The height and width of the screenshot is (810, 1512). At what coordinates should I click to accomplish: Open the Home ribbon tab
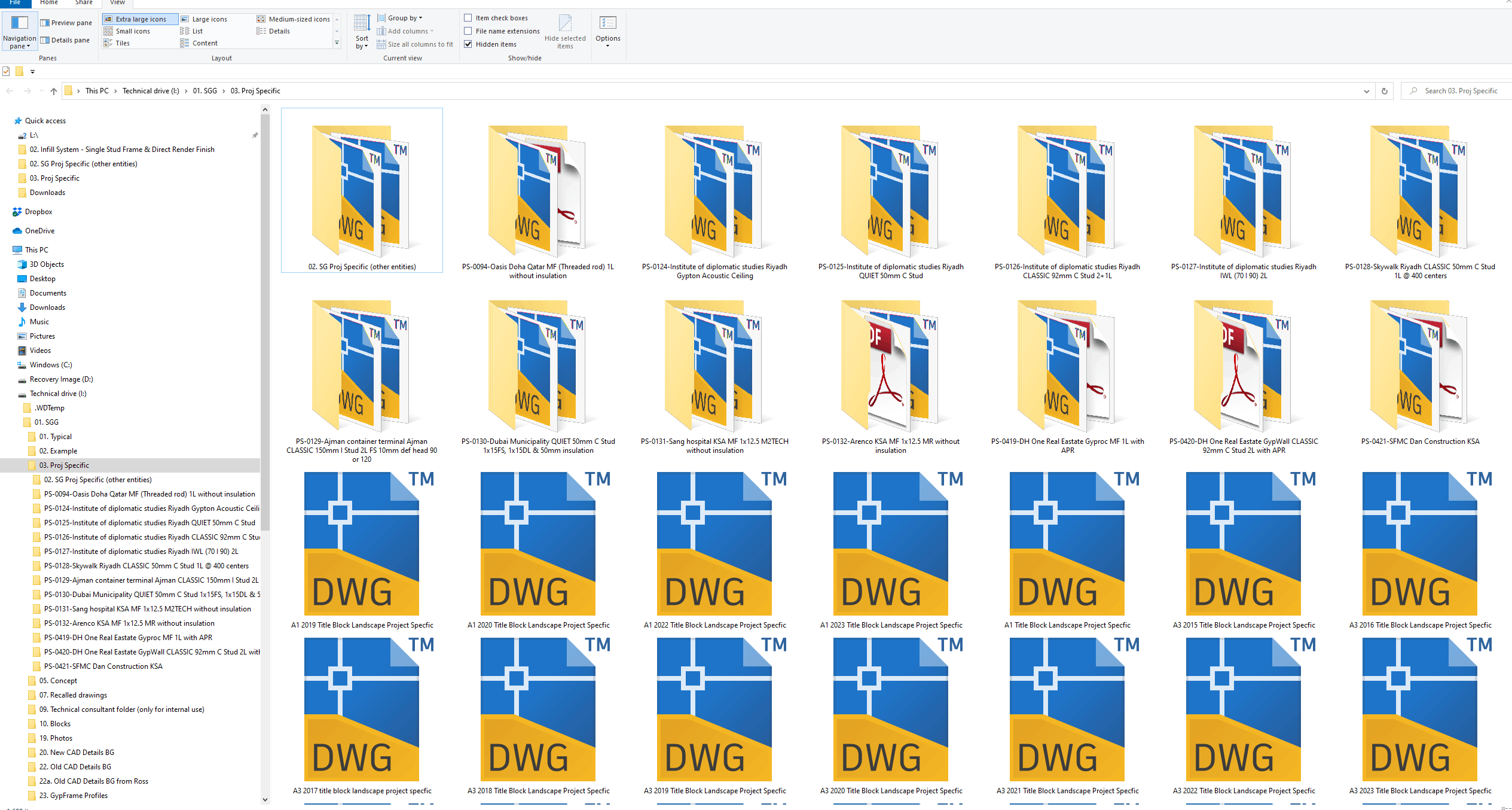49,2
